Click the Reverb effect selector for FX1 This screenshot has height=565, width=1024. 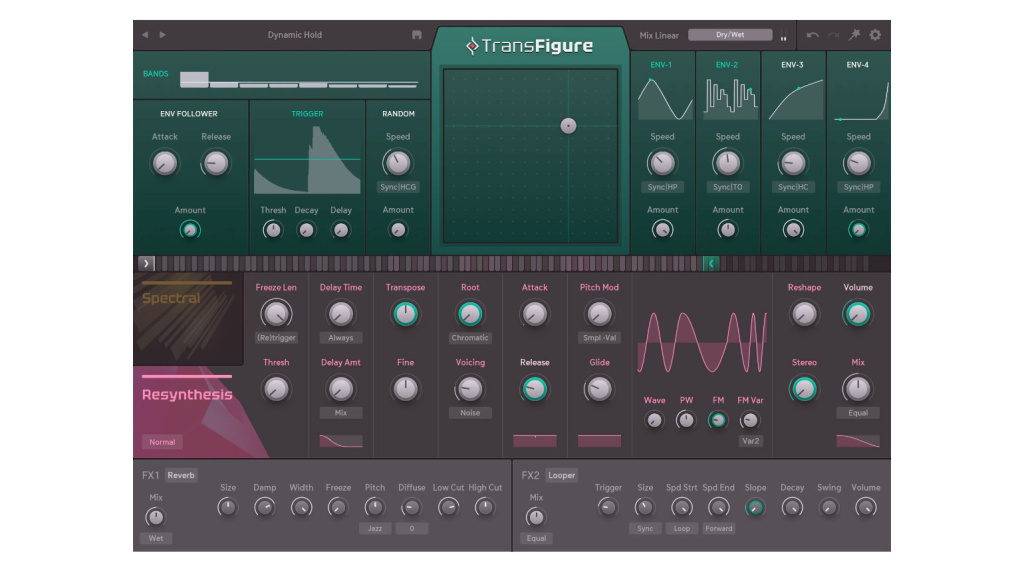181,476
